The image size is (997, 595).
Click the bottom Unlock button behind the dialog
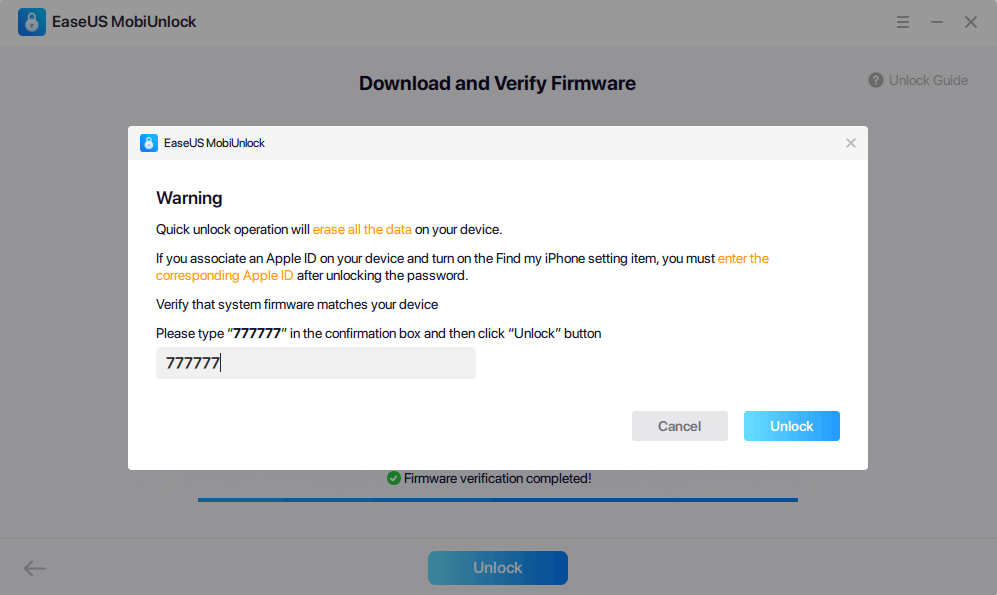pyautogui.click(x=497, y=568)
